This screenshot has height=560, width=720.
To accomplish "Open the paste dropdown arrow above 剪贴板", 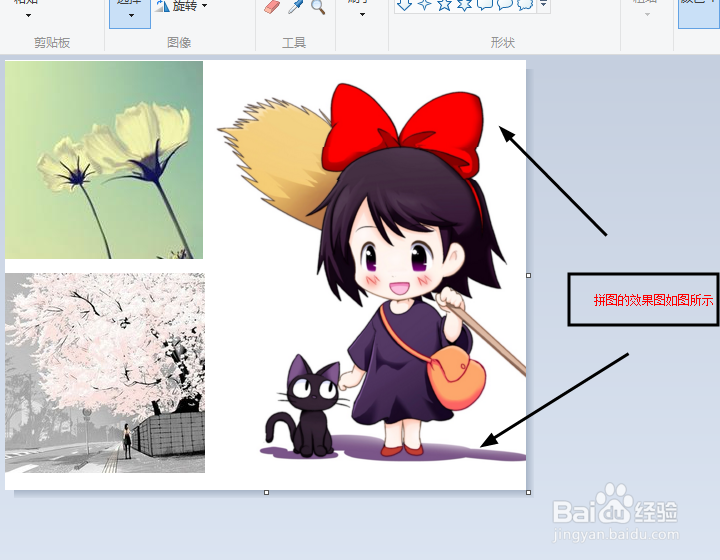I will point(28,16).
